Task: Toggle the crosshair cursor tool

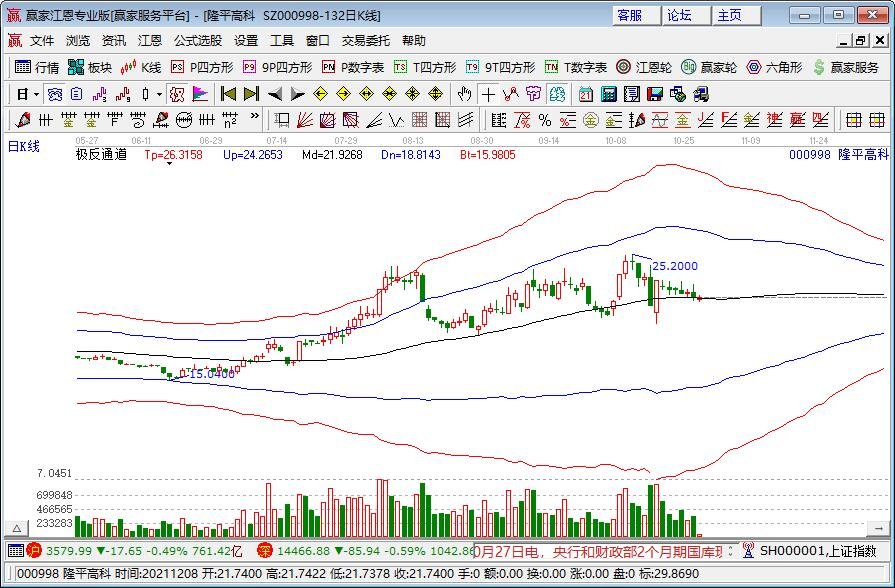Action: (x=488, y=94)
